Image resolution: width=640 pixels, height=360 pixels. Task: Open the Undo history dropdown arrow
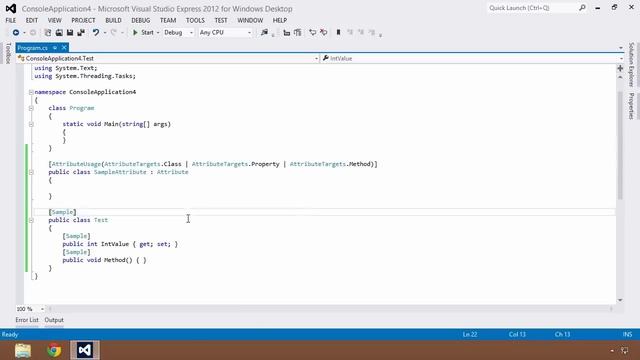pyautogui.click(x=104, y=32)
